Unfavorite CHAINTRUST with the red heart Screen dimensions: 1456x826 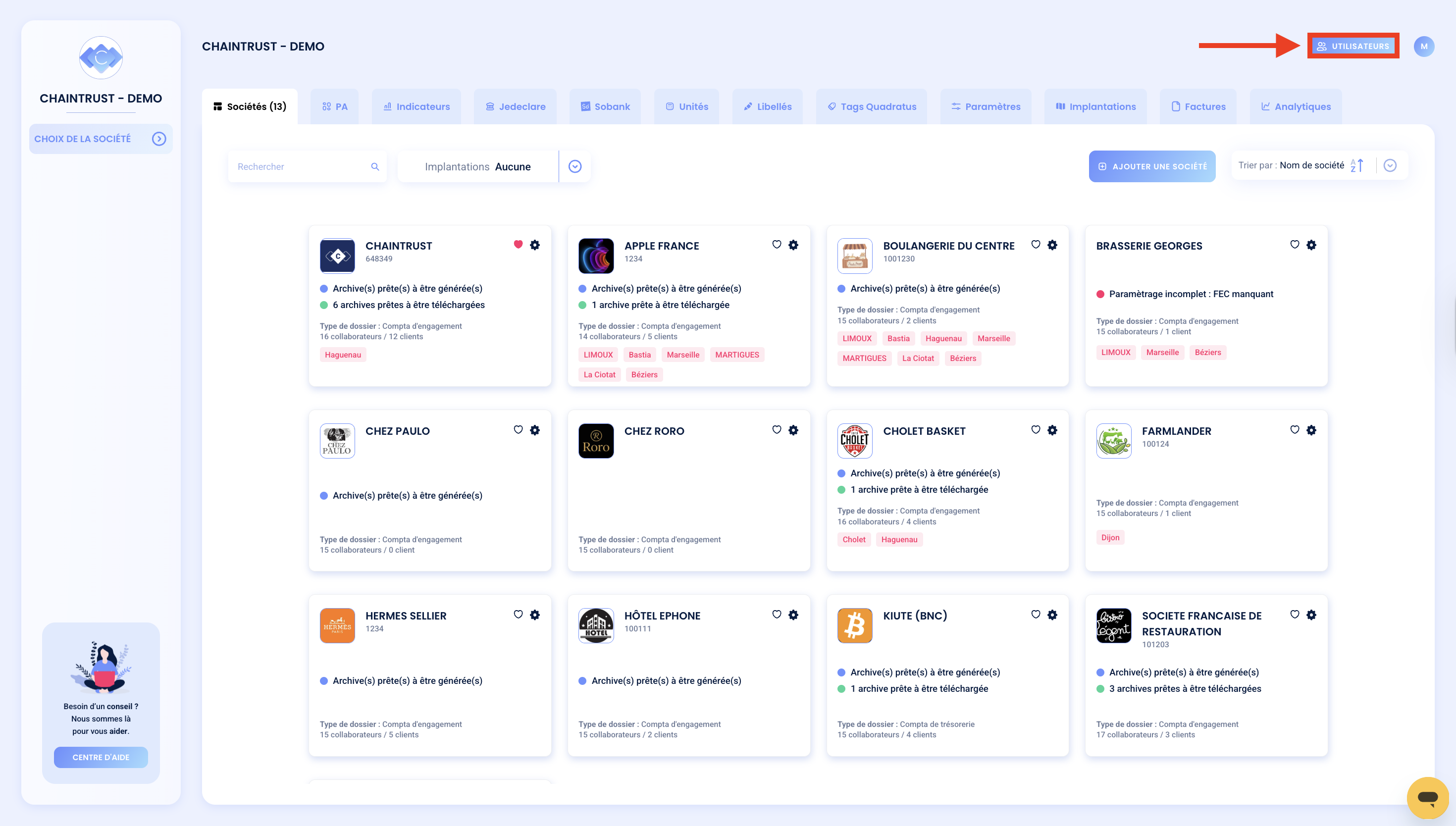(x=518, y=244)
